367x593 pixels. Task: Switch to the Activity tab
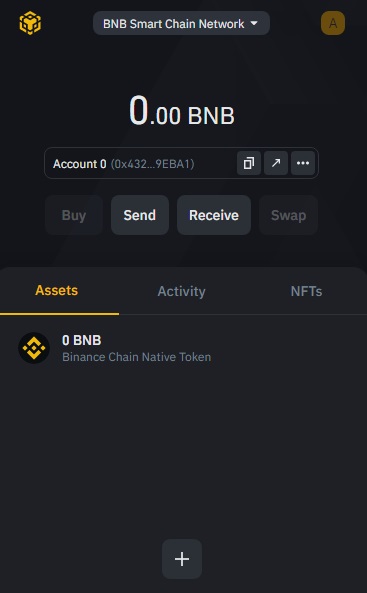pos(182,291)
